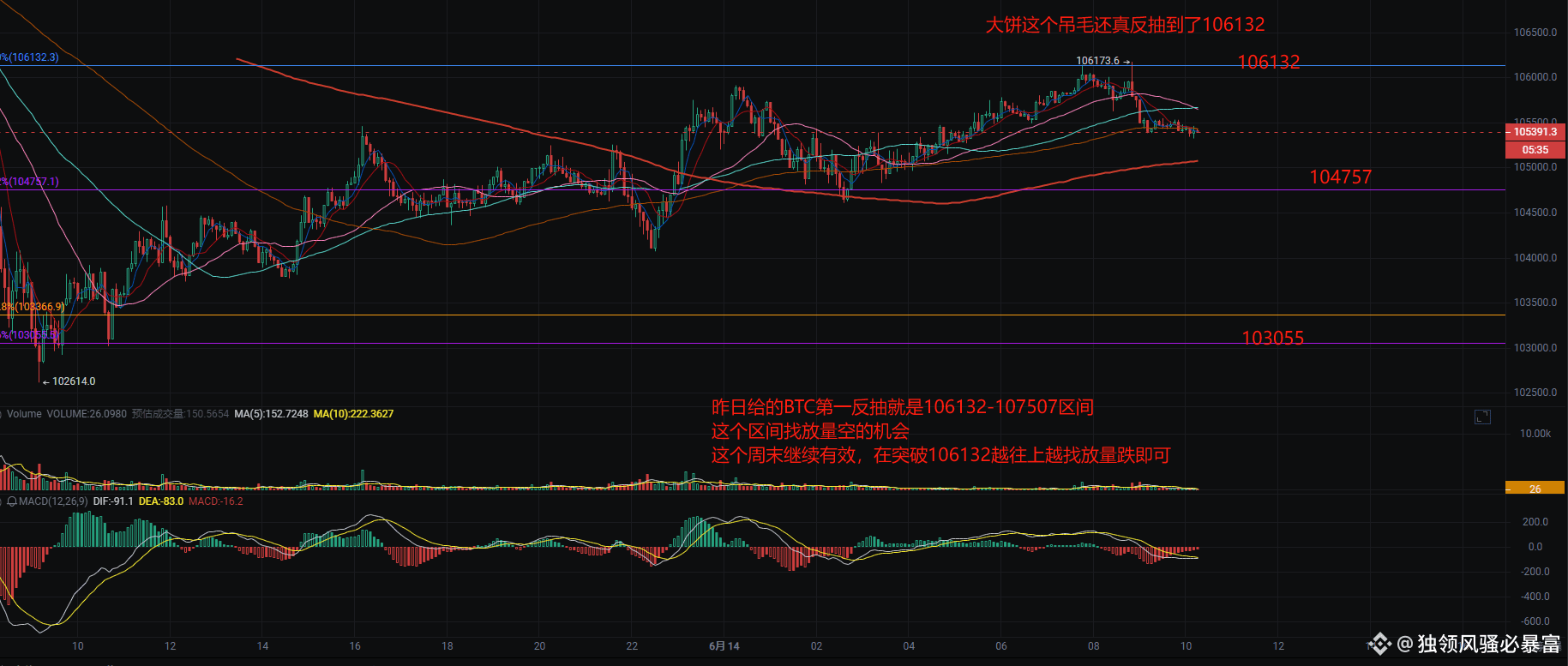This screenshot has height=666, width=1568.
Task: Click the current price tag 105391.3
Action: pos(1535,132)
